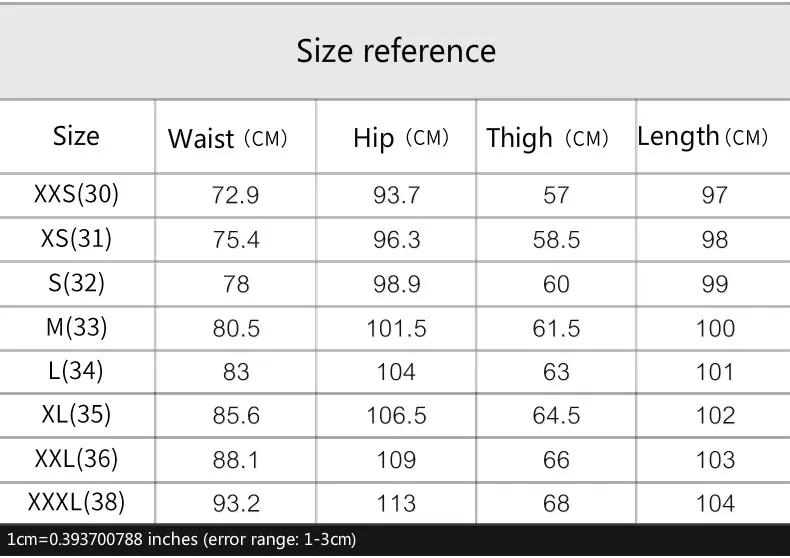Select waist value 93.2 in last row

[236, 504]
